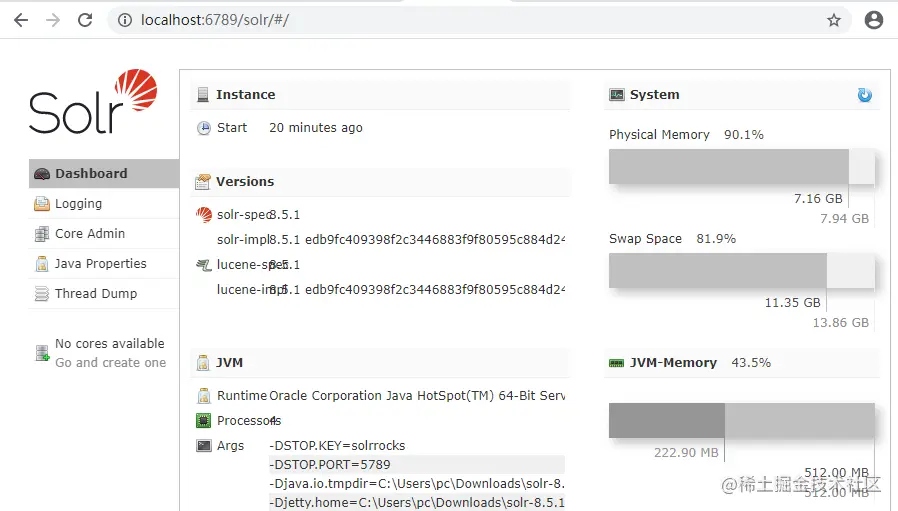This screenshot has width=898, height=511.
Task: Click the Core Admin server icon
Action: (42, 234)
